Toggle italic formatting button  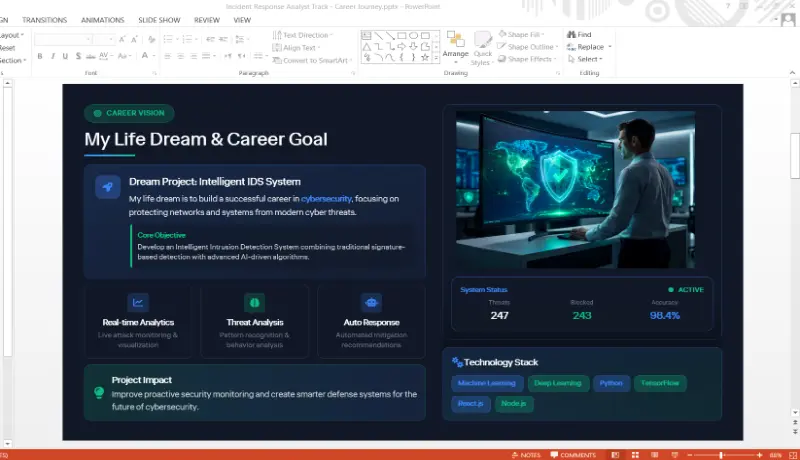point(53,56)
